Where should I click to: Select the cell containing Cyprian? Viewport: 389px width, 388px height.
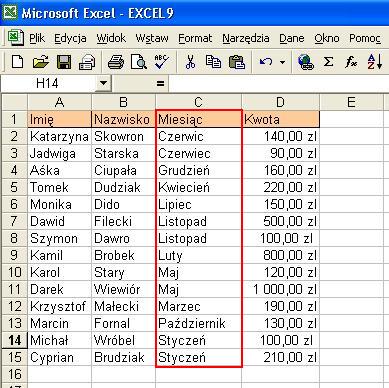point(59,357)
